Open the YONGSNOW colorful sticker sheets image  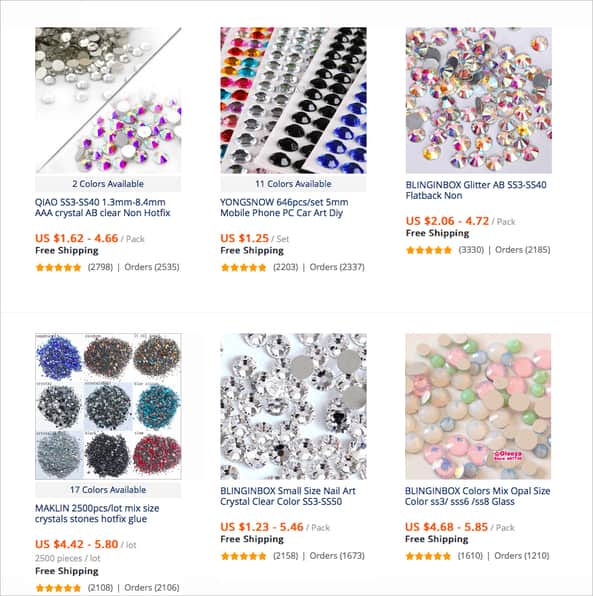click(x=293, y=100)
